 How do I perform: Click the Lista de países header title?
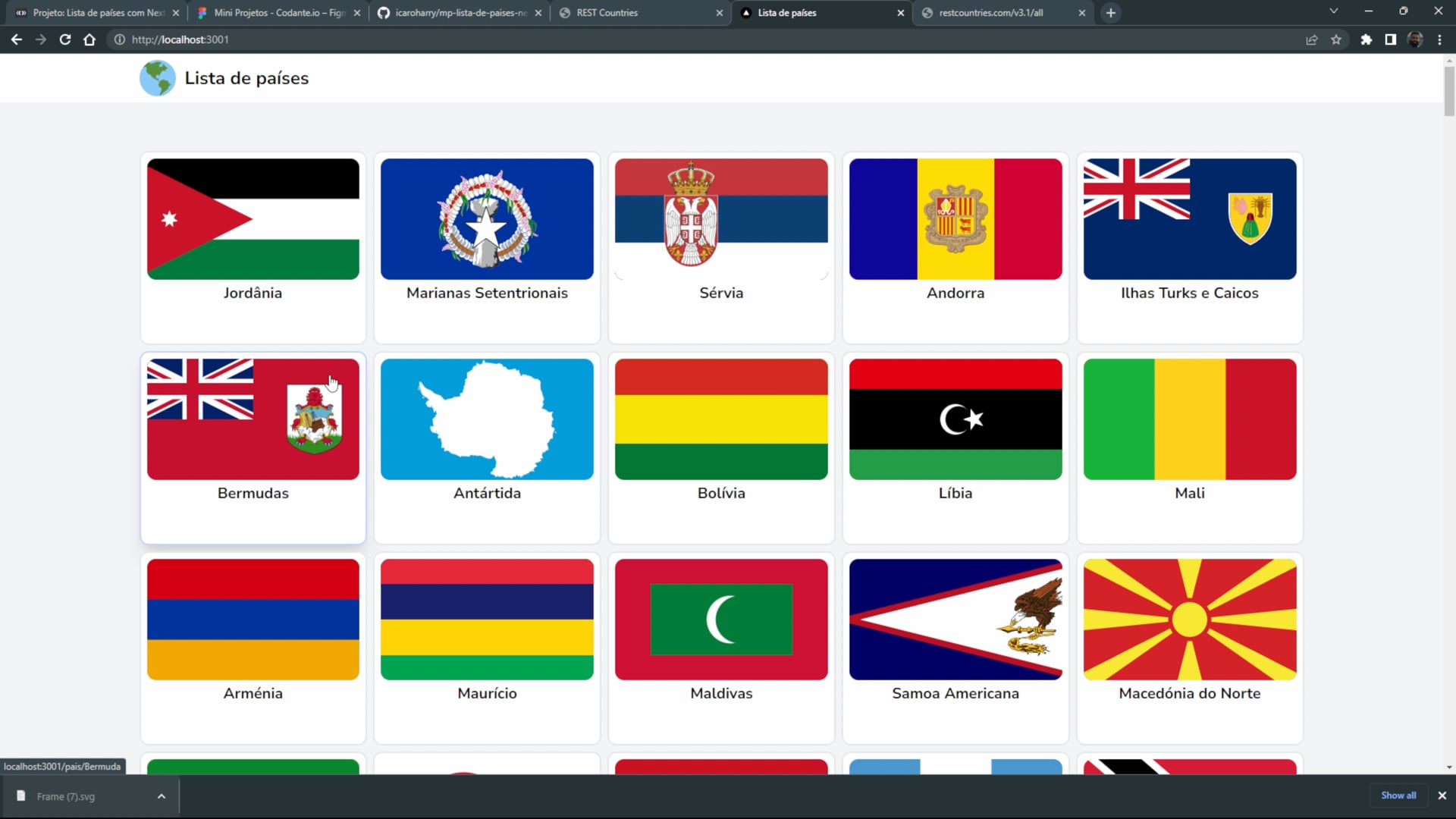[x=246, y=78]
